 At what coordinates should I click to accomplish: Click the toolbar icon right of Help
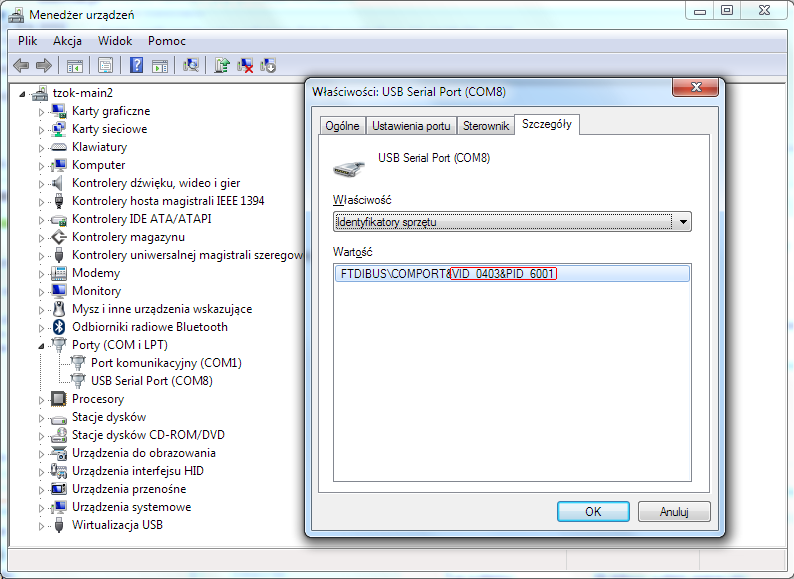(x=160, y=65)
